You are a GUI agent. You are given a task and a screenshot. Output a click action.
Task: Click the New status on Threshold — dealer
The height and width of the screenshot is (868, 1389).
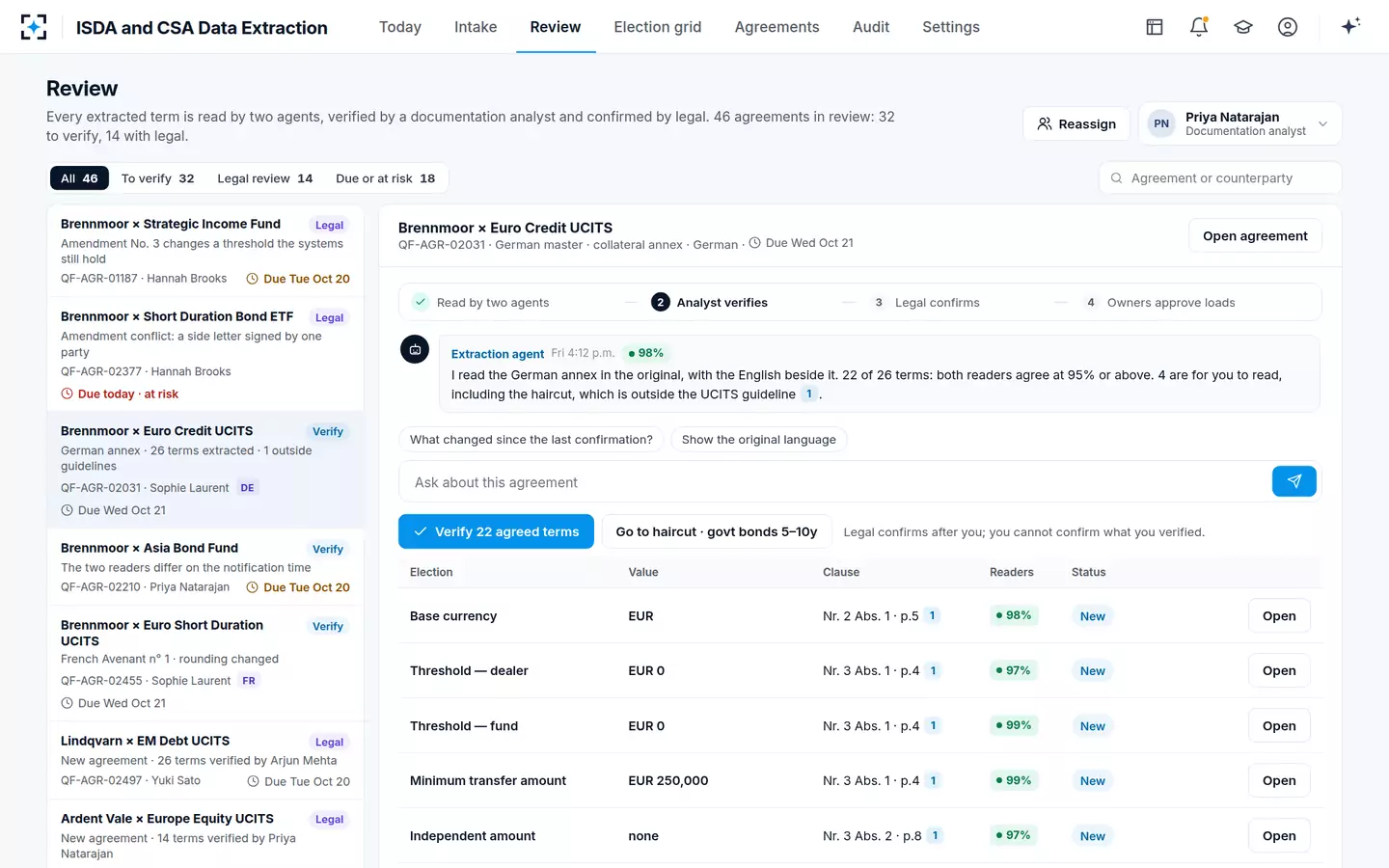click(x=1093, y=671)
